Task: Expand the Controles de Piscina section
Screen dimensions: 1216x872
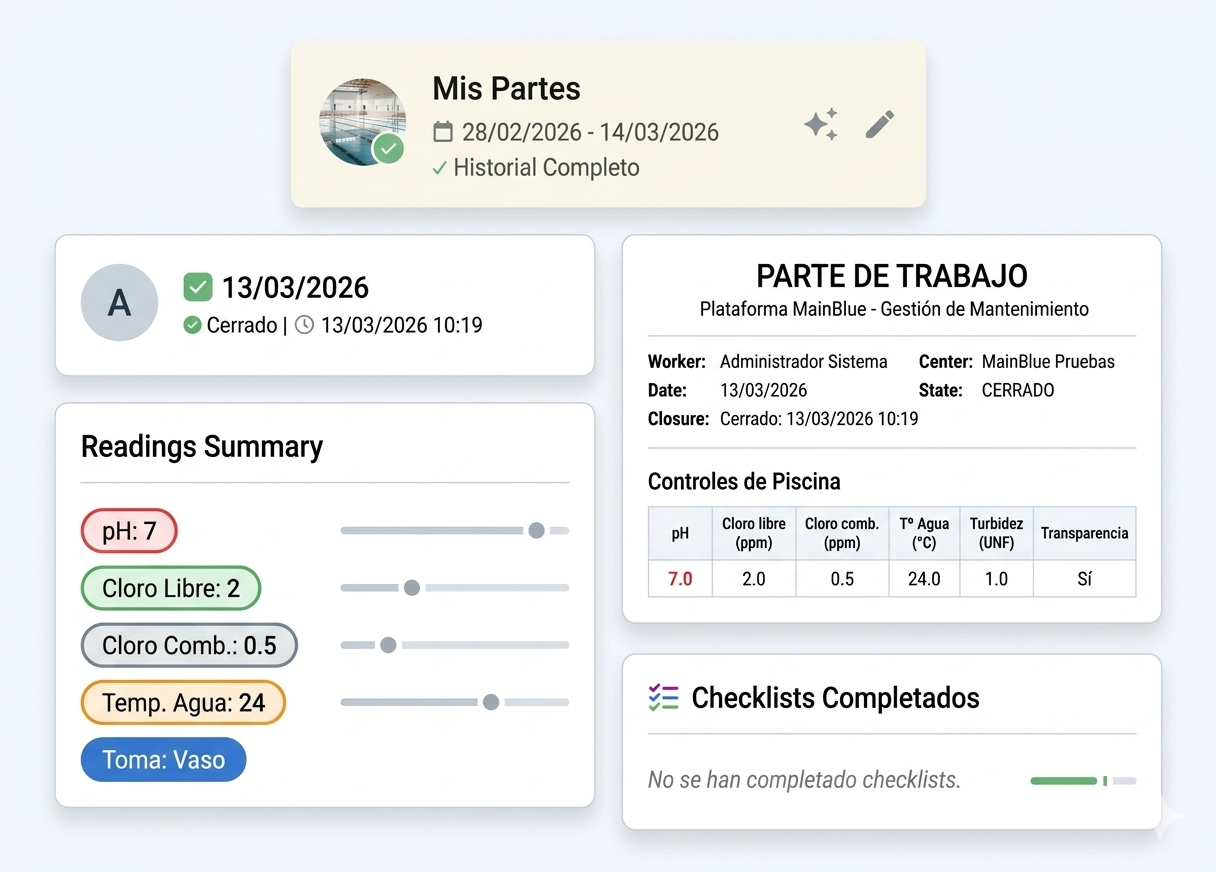Action: coord(745,481)
